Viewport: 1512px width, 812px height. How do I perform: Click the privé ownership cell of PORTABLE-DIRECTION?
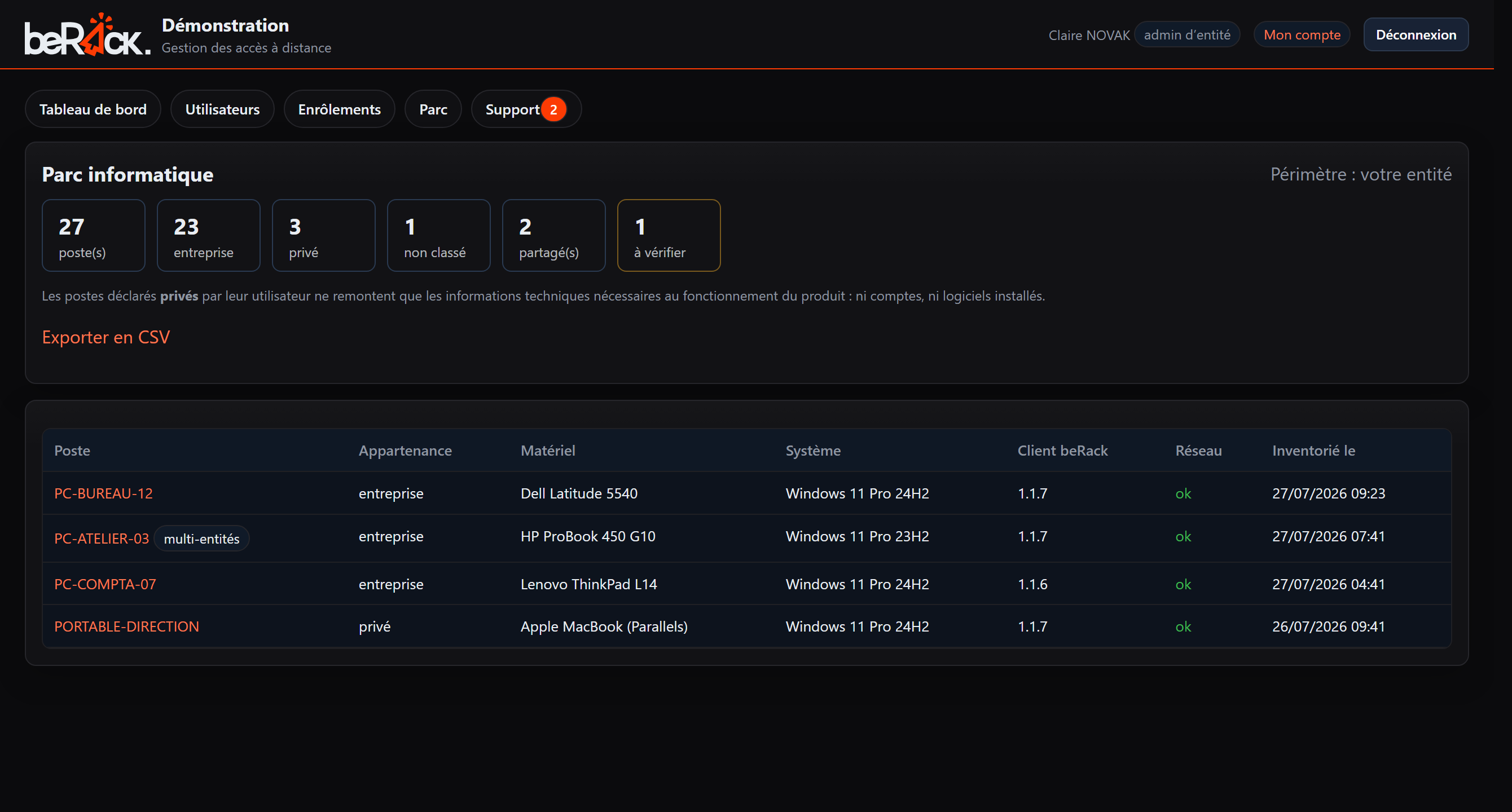tap(375, 626)
